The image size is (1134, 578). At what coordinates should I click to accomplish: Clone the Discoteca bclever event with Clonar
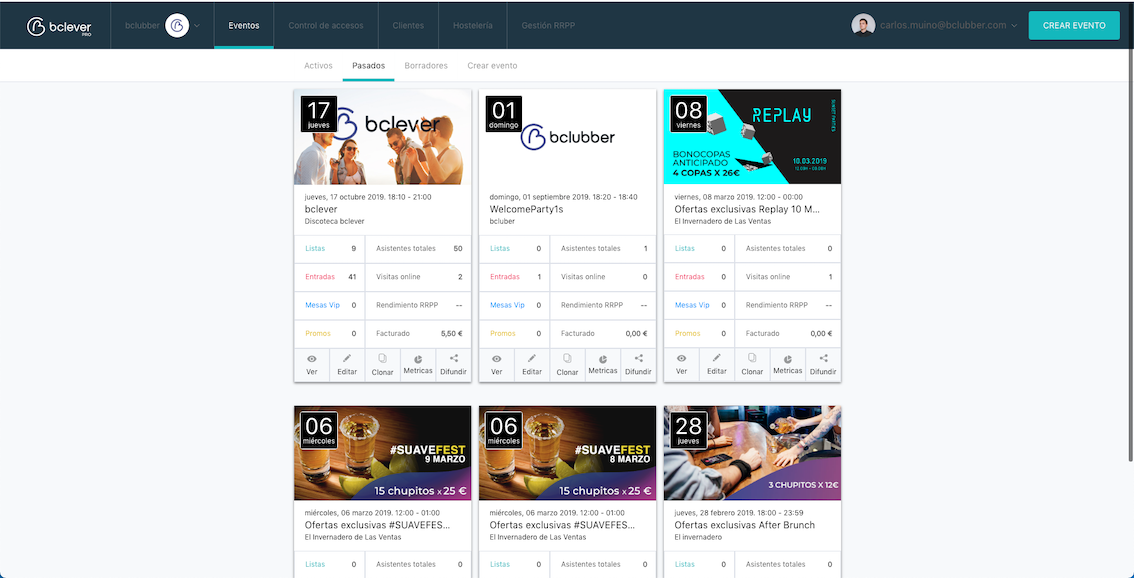pos(383,365)
